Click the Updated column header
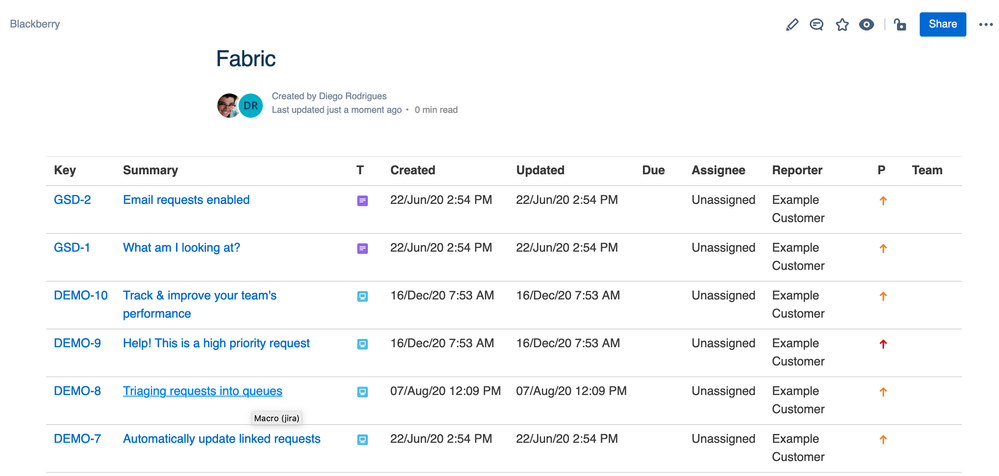The image size is (999, 476). [x=540, y=170]
